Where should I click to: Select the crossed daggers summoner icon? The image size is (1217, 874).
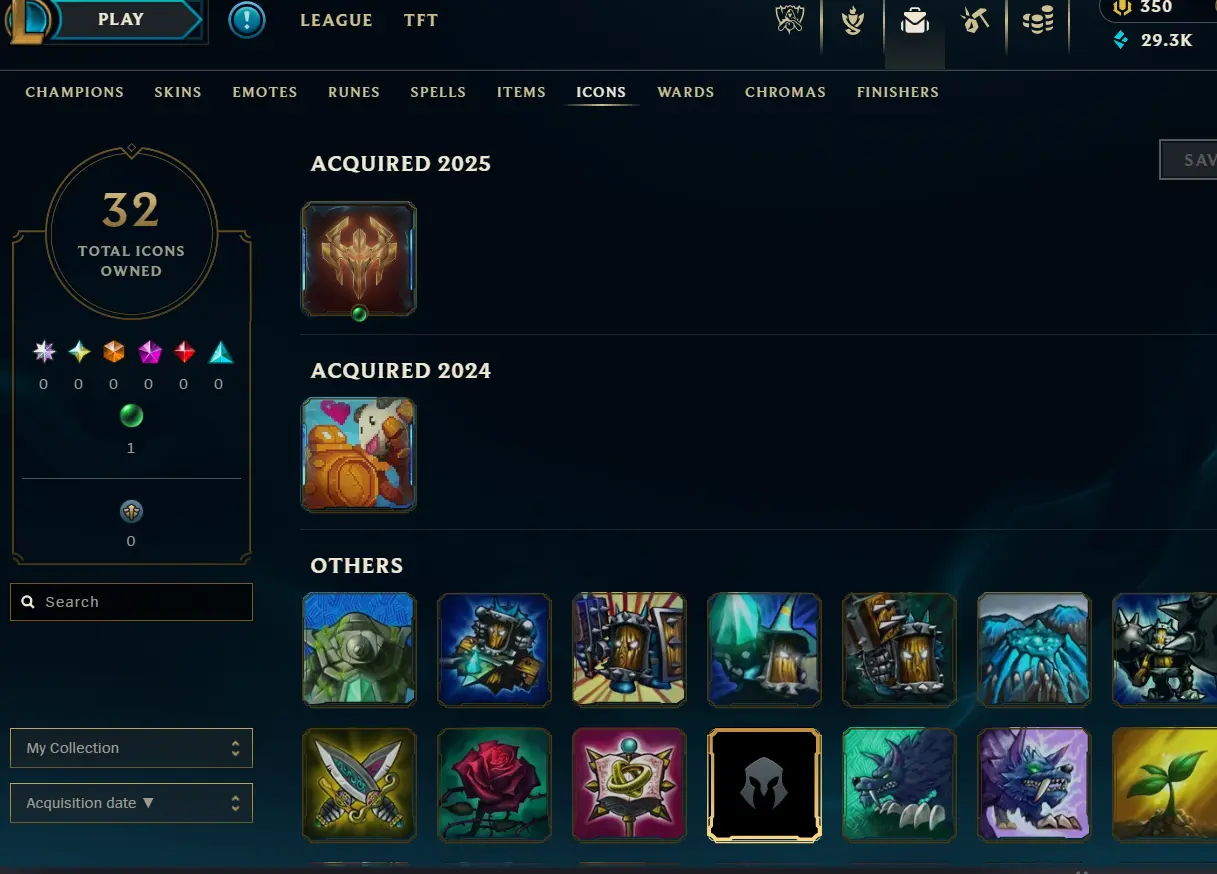359,785
